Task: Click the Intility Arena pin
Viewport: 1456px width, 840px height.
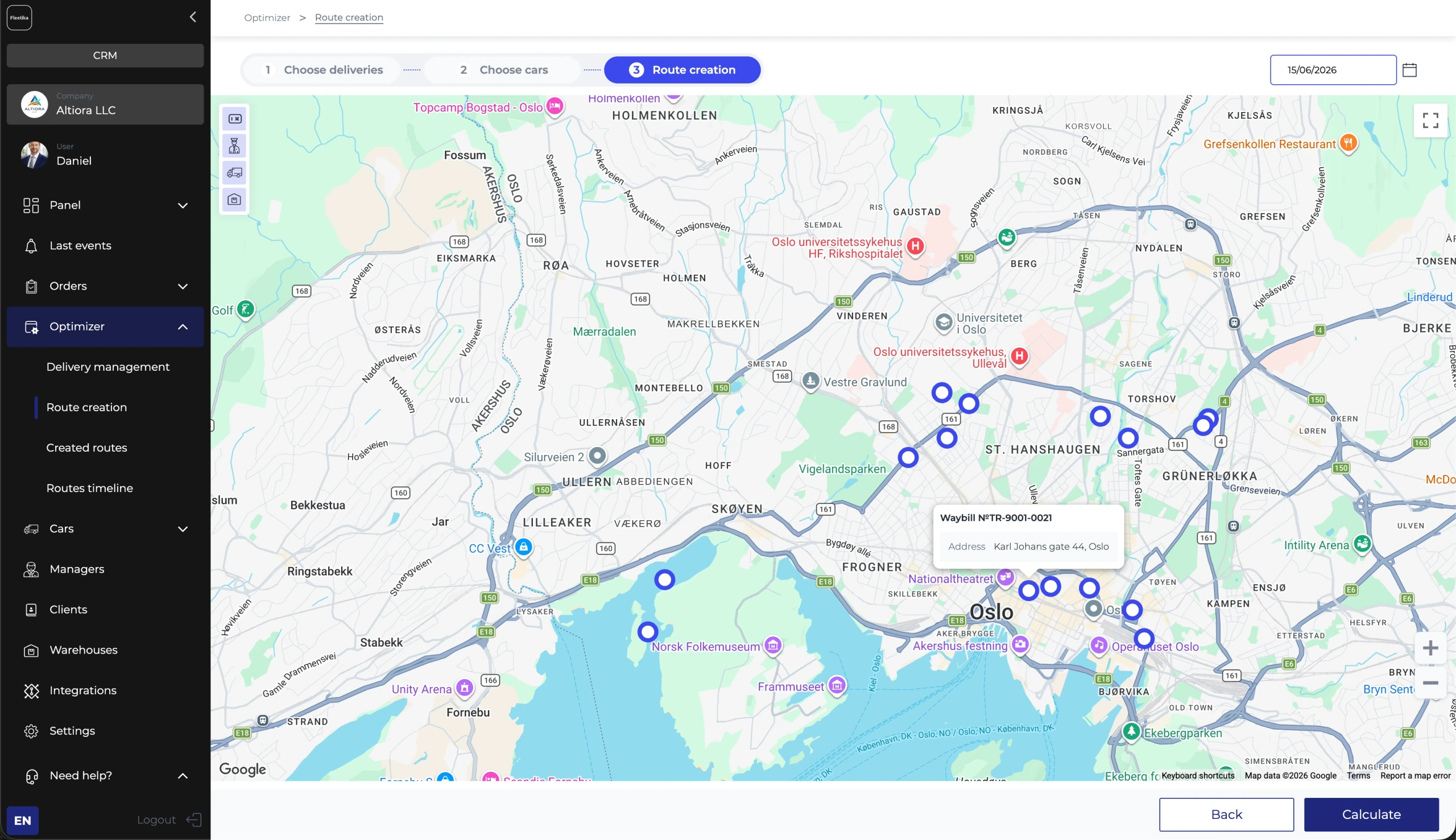Action: [x=1362, y=543]
